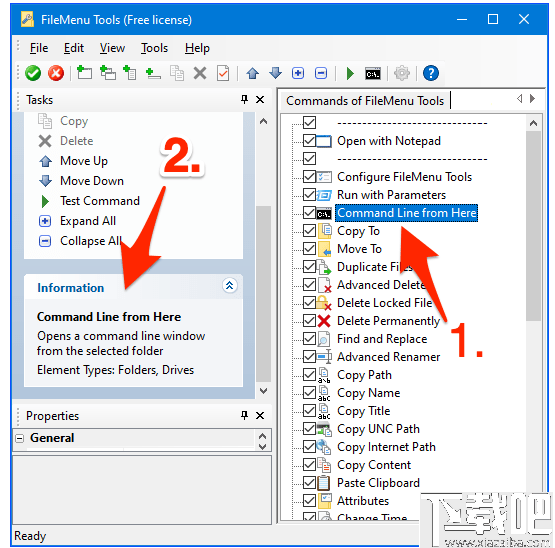Image resolution: width=555 pixels, height=548 pixels.
Task: Click the Add Submenu toolbar icon
Action: (108, 73)
